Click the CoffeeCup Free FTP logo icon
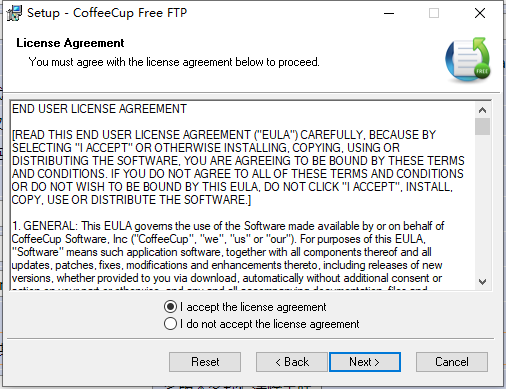 468,59
